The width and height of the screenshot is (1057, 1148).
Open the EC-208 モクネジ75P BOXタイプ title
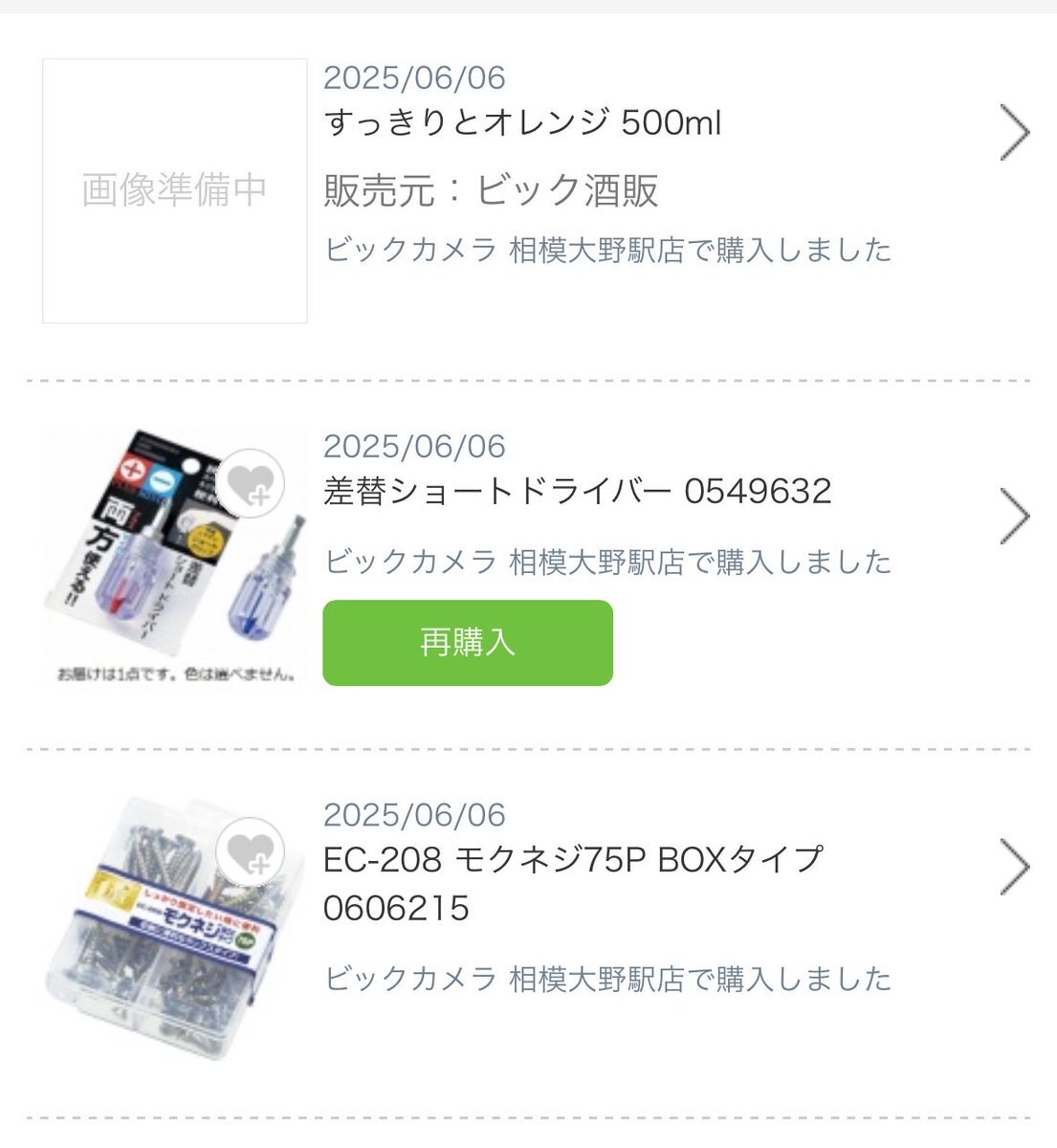[573, 883]
